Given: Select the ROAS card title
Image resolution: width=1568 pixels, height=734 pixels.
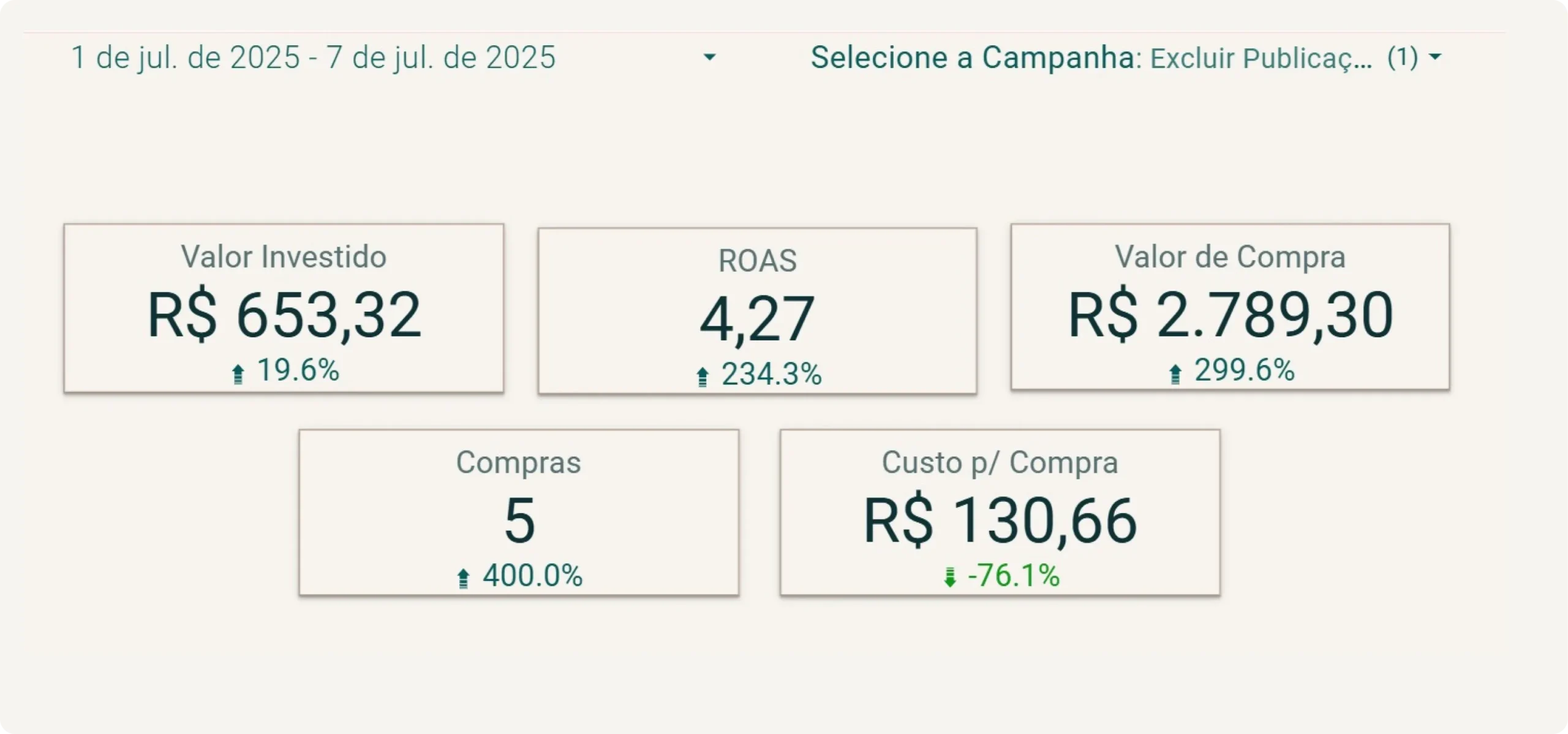Looking at the screenshot, I should pyautogui.click(x=757, y=261).
